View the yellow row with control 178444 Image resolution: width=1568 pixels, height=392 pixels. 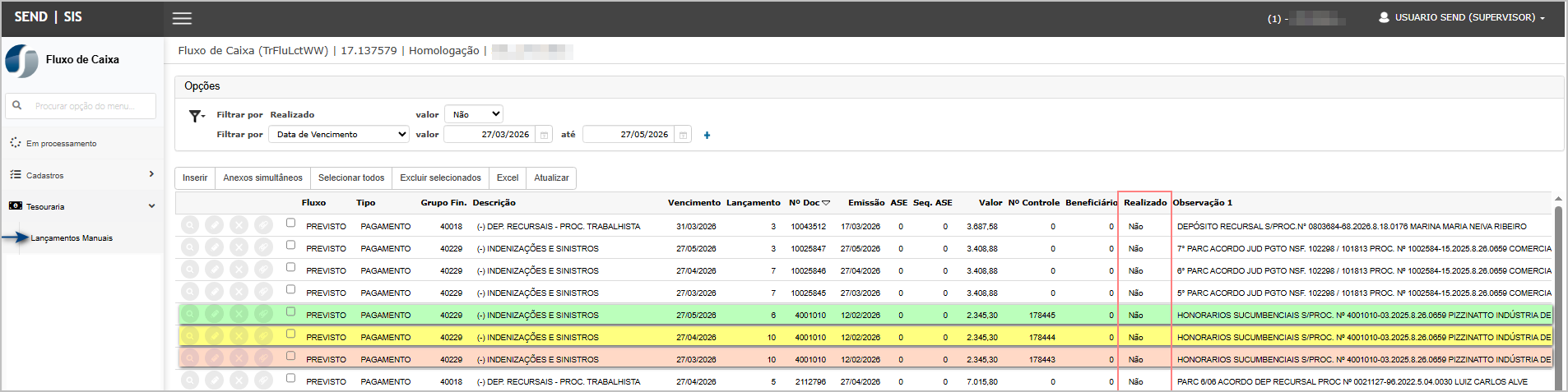click(190, 336)
